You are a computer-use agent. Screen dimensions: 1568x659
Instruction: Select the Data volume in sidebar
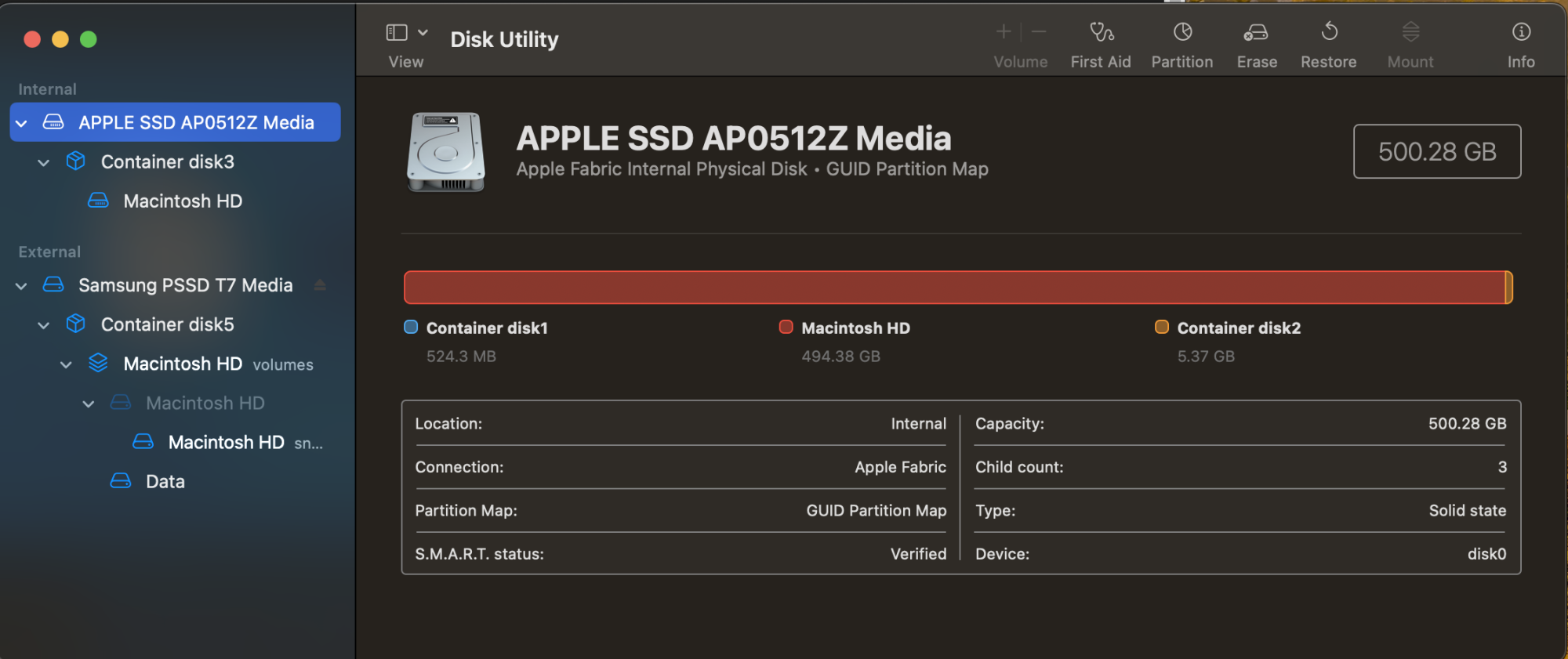pyautogui.click(x=165, y=481)
